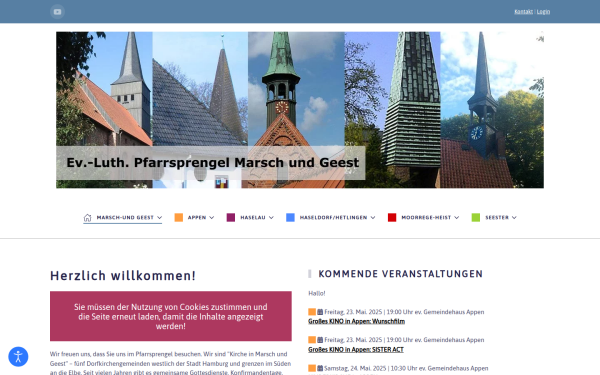600x375 pixels.
Task: Open the YouTube channel icon
Action: pyautogui.click(x=57, y=11)
